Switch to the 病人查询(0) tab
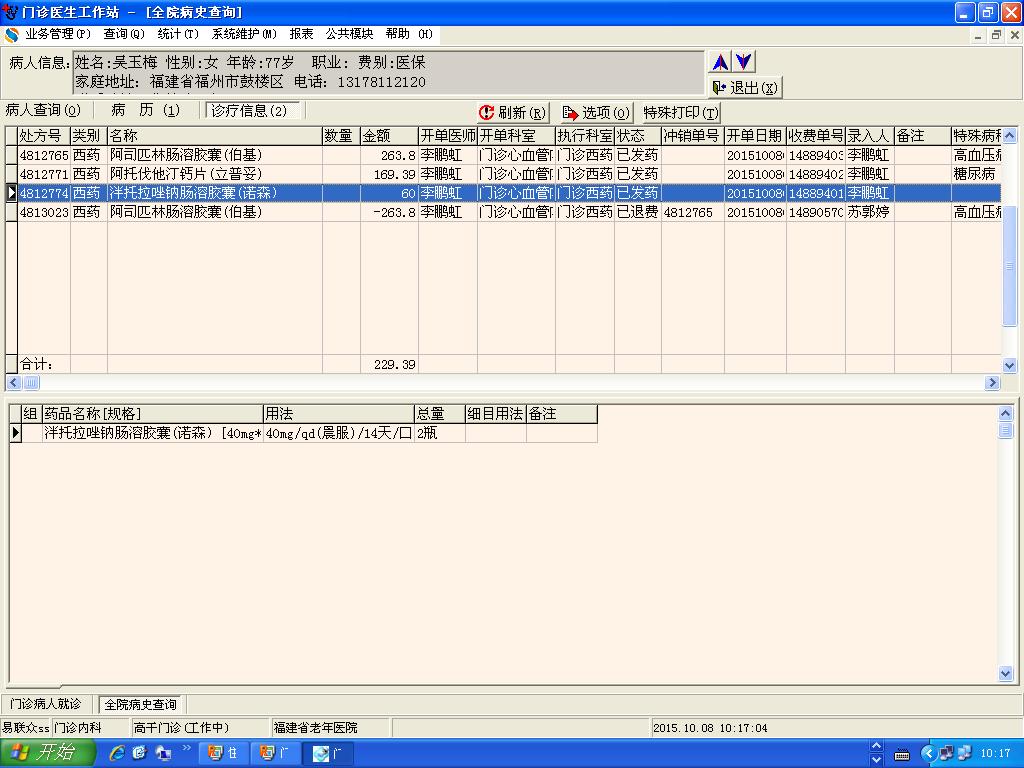This screenshot has width=1024, height=768. pos(43,110)
